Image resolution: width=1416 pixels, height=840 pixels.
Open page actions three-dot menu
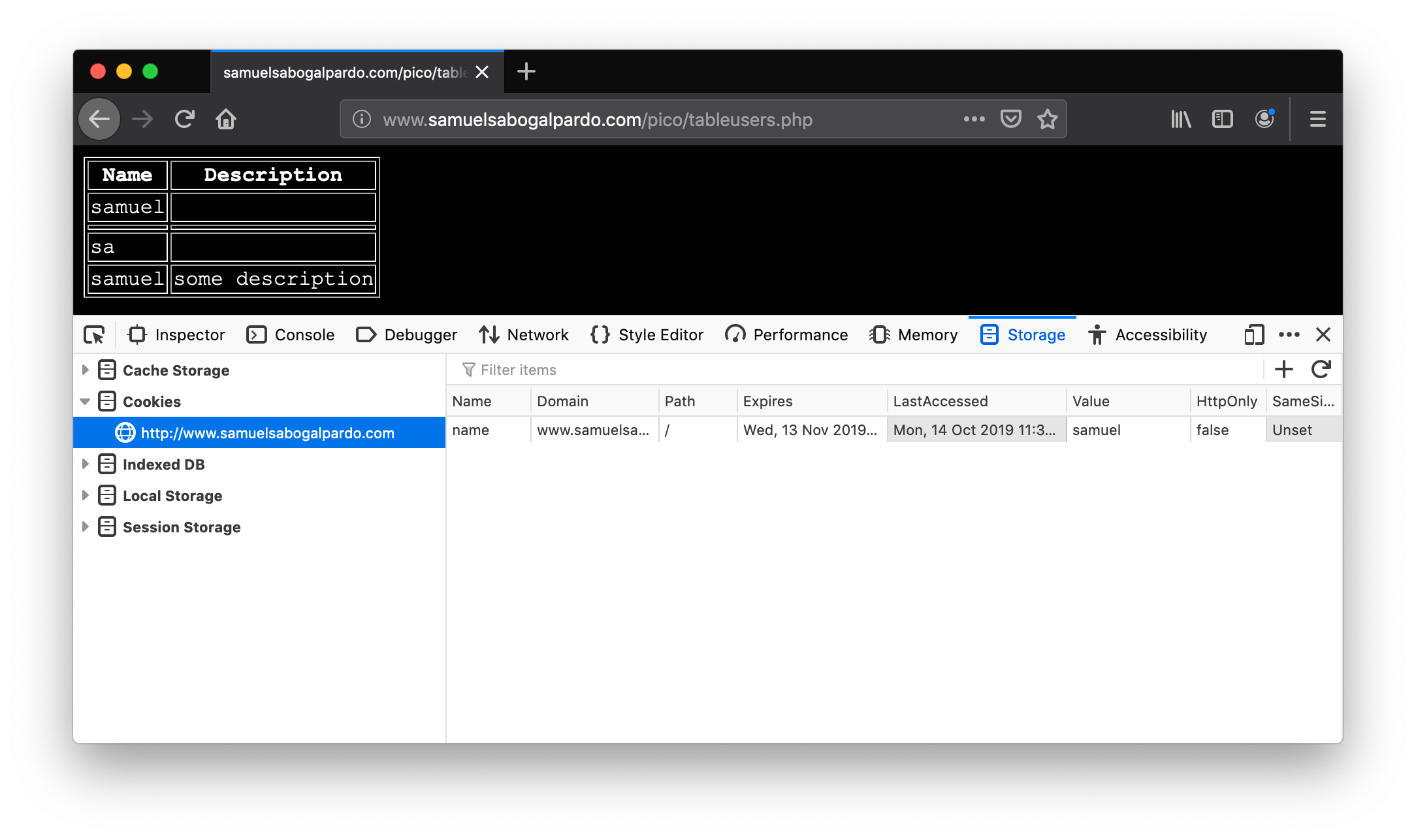974,119
